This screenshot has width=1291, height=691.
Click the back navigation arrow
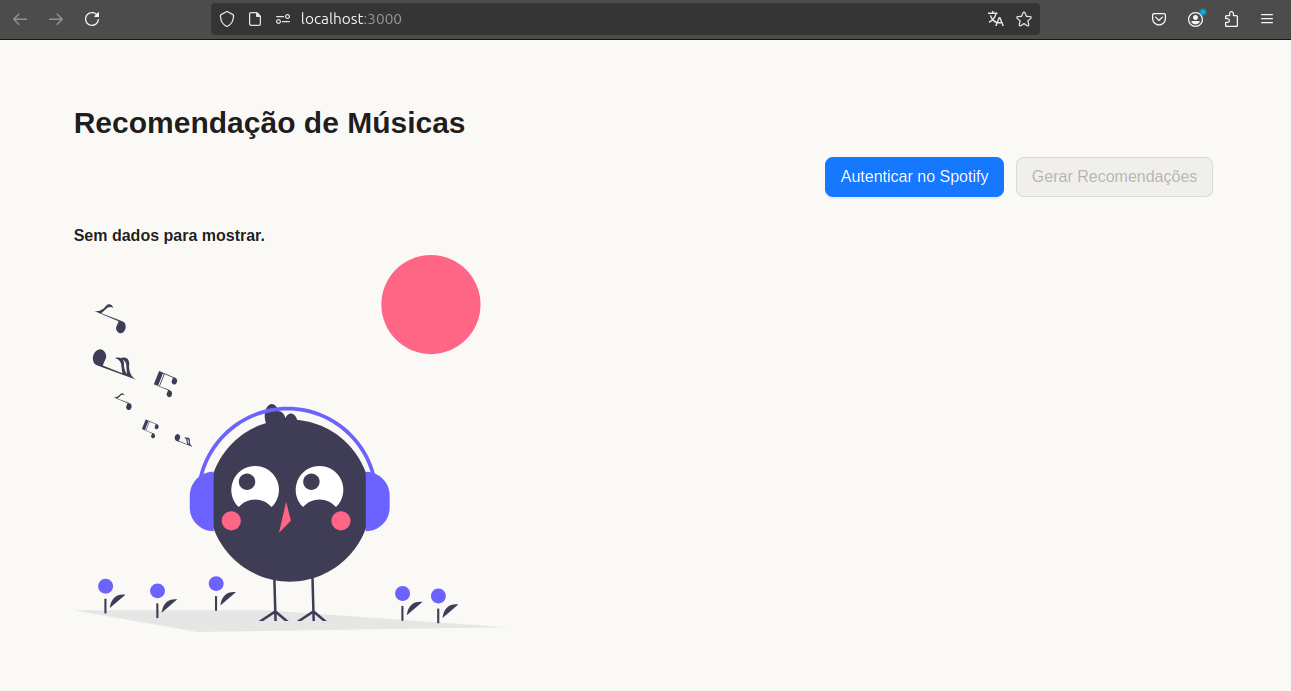click(x=20, y=18)
